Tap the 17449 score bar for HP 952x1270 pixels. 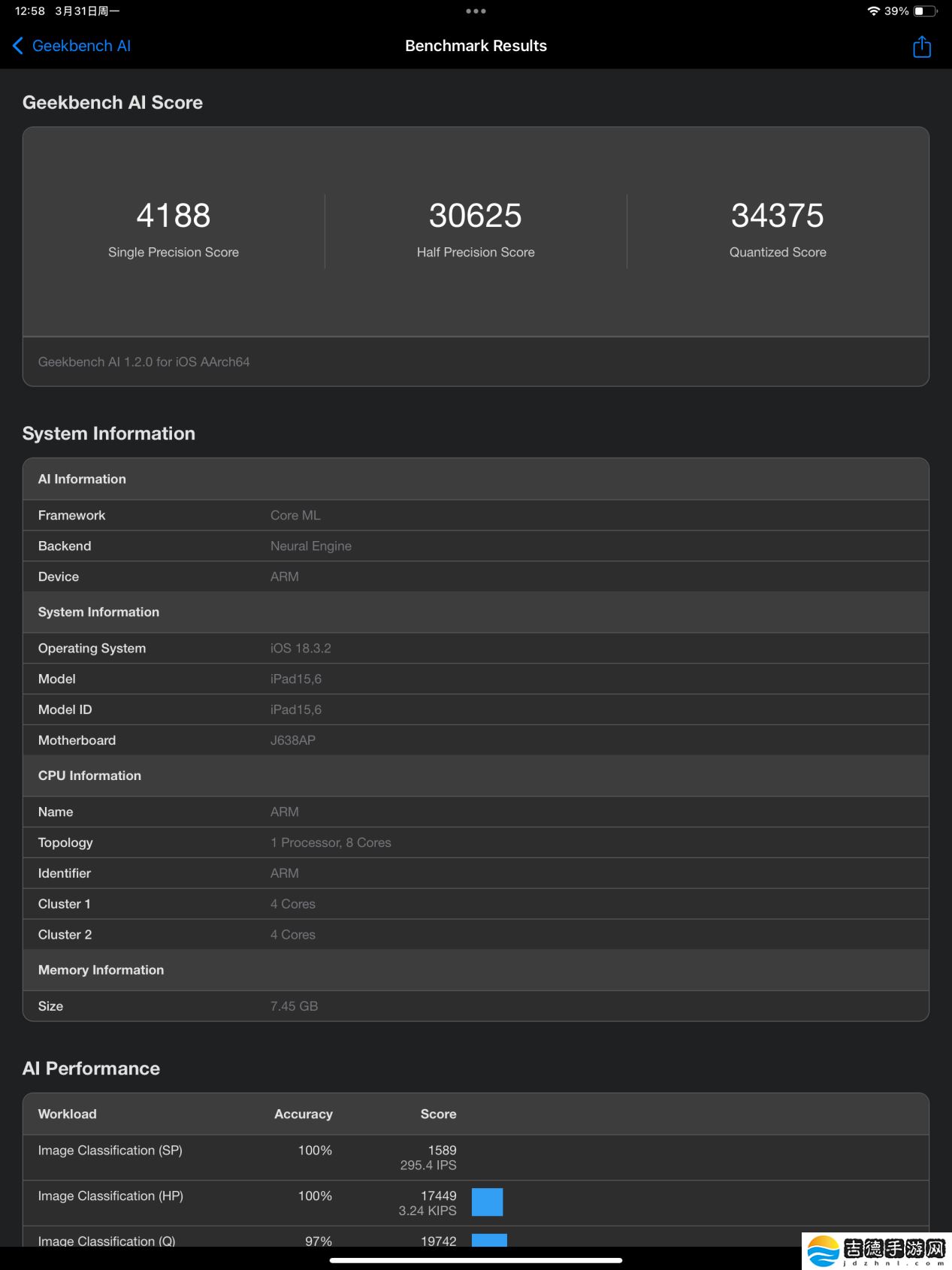click(x=487, y=1202)
